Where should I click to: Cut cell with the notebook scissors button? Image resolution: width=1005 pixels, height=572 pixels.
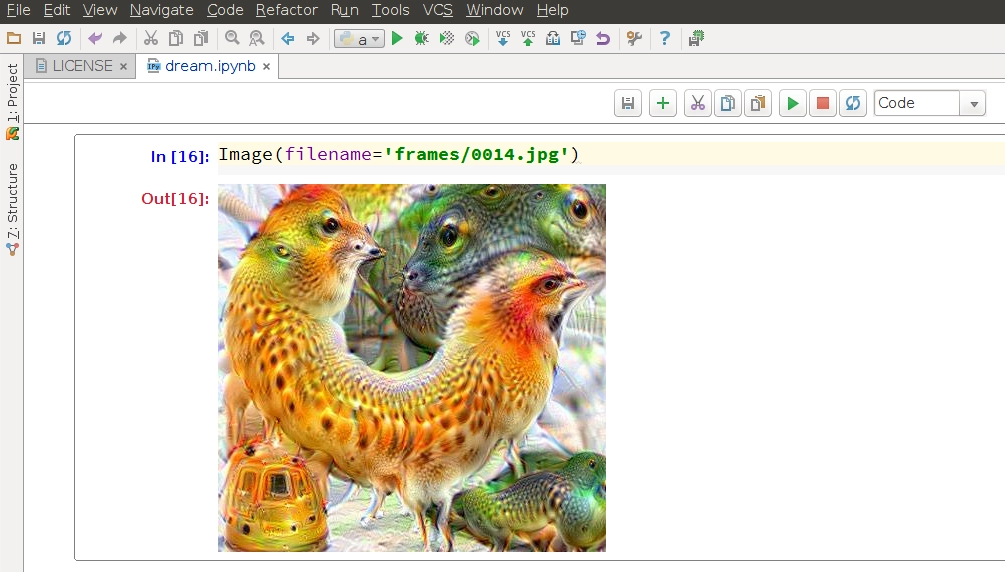tap(698, 103)
